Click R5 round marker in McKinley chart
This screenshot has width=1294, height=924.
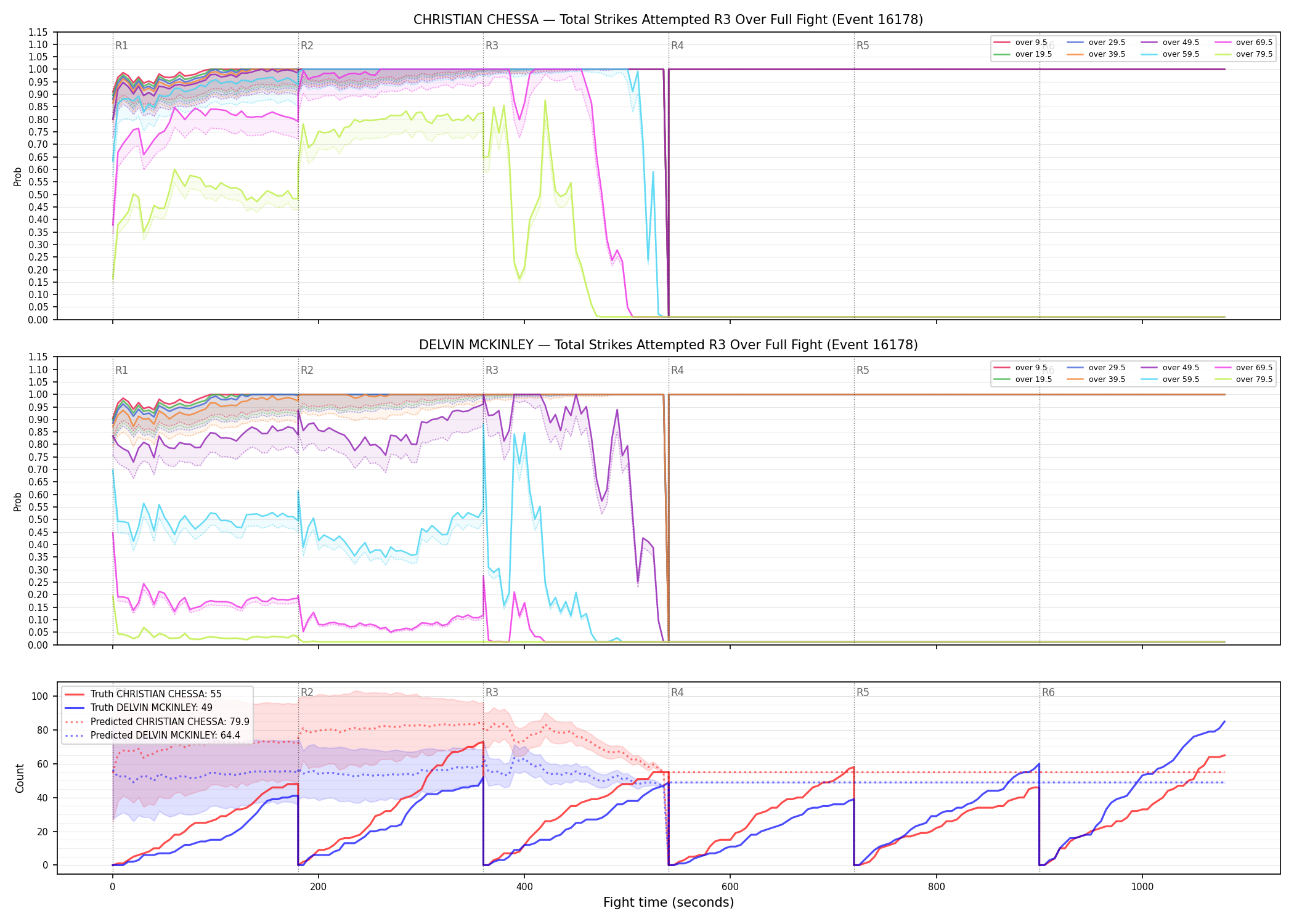click(x=863, y=370)
